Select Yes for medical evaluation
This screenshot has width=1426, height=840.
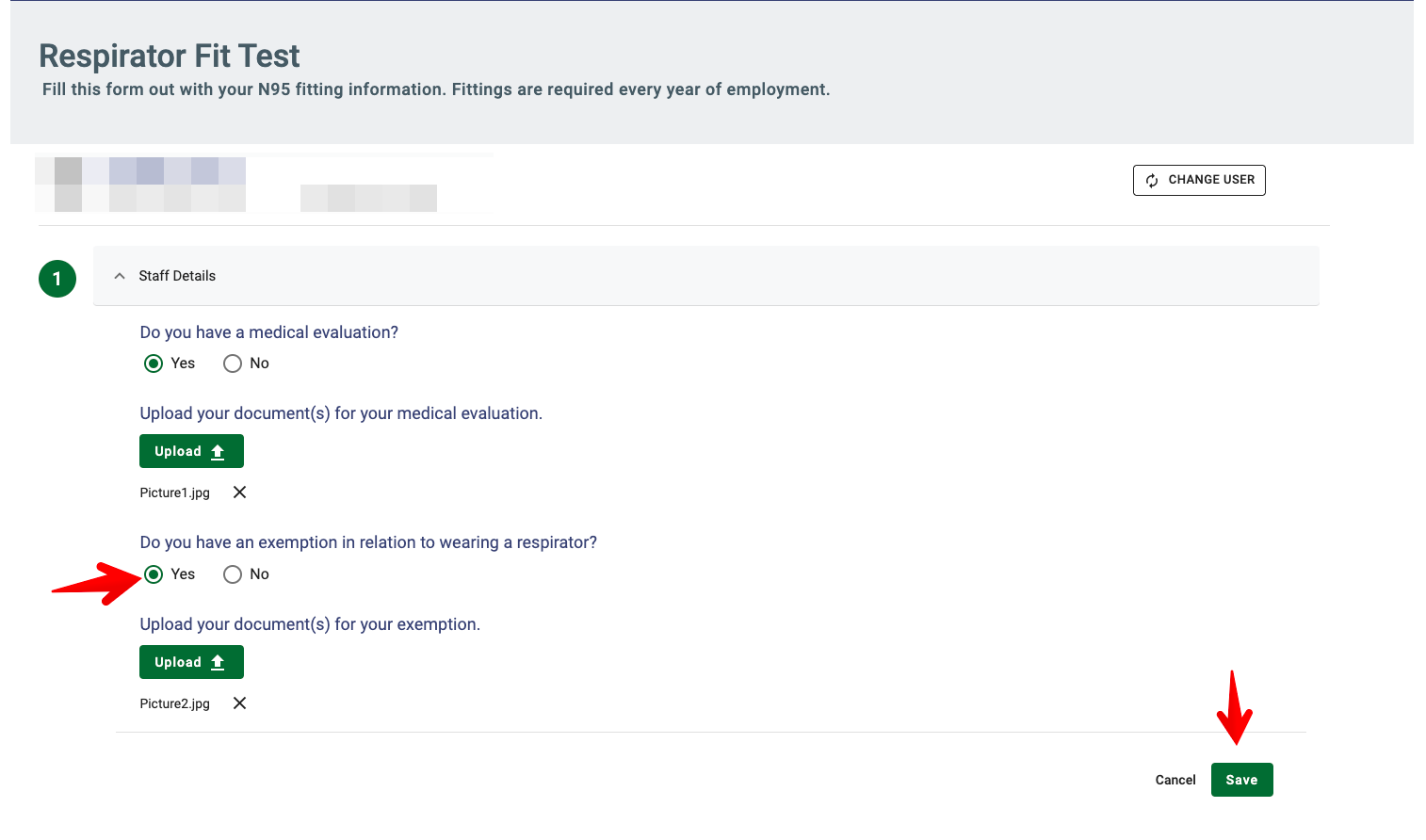click(154, 363)
